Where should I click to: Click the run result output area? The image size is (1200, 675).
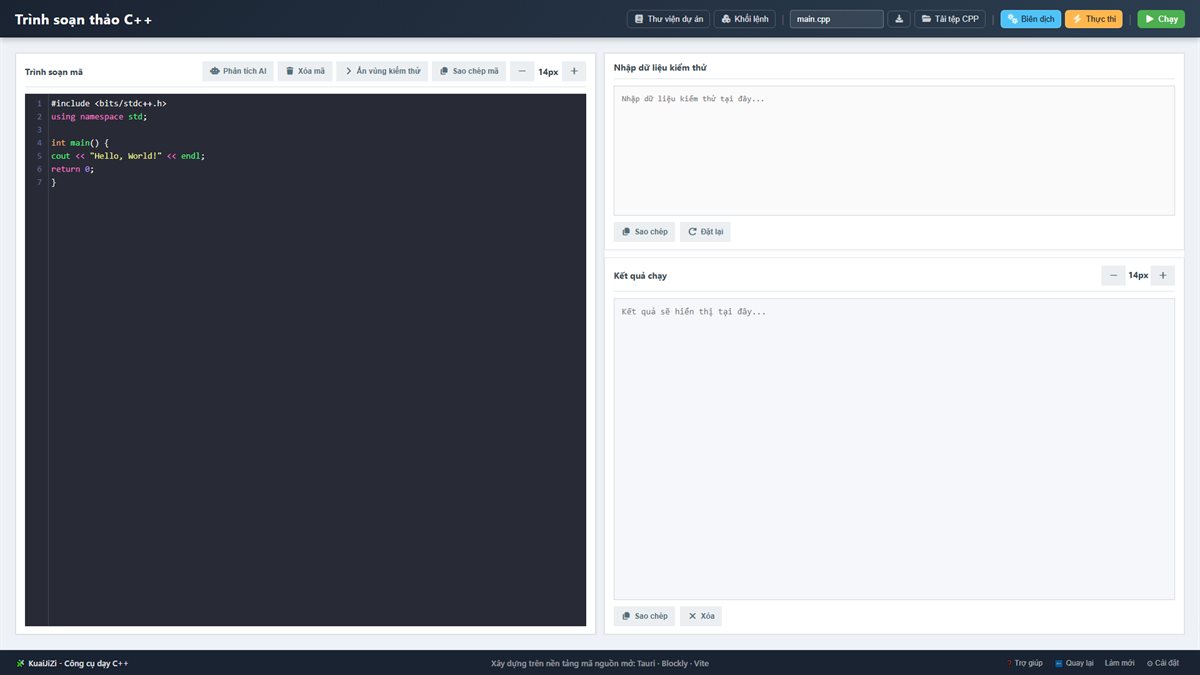click(894, 449)
